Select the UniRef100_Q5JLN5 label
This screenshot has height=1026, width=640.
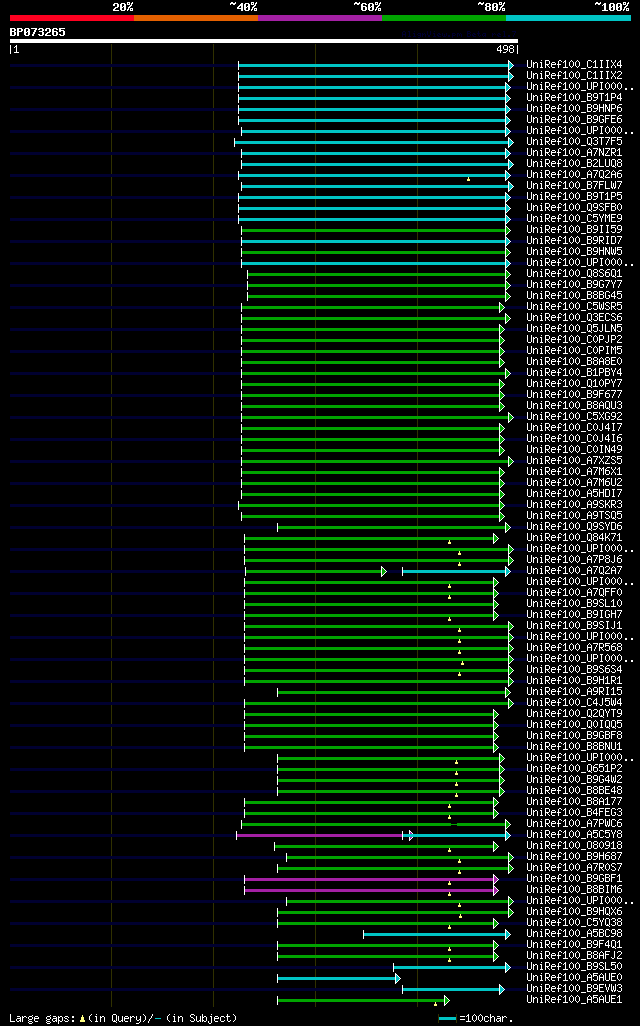click(575, 328)
